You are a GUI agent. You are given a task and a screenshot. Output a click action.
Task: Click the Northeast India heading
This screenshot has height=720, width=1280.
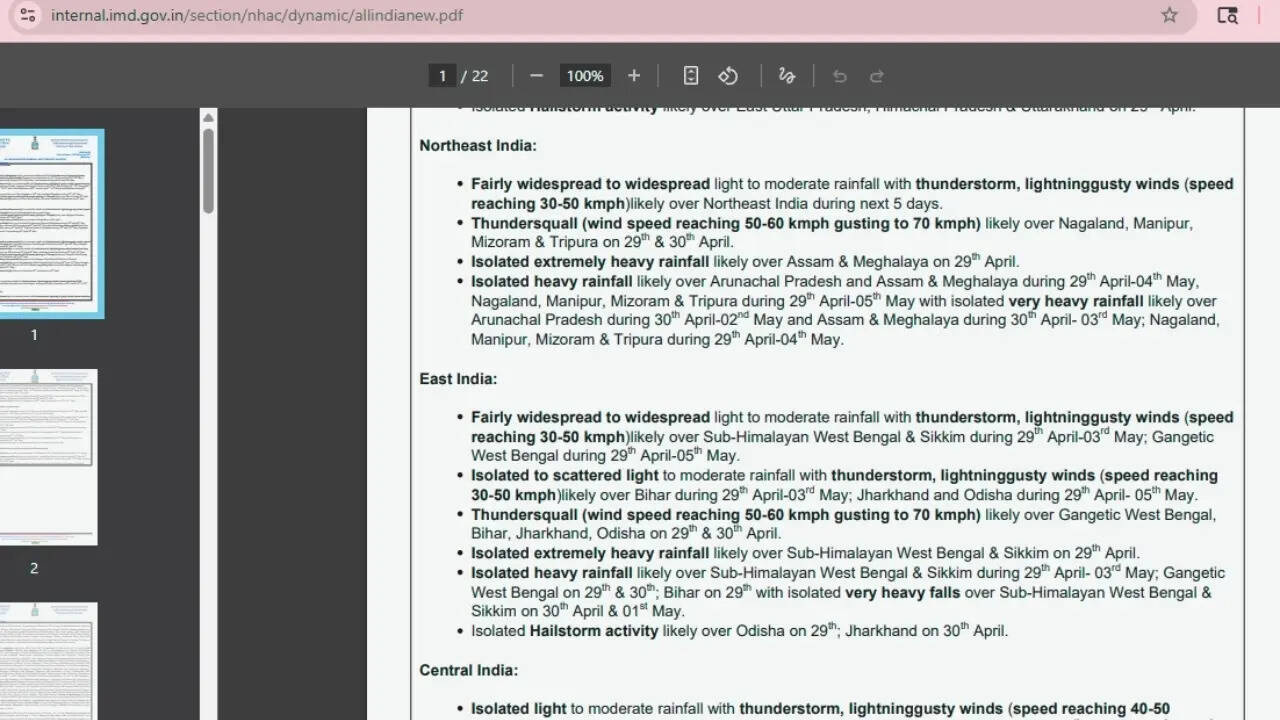(478, 146)
